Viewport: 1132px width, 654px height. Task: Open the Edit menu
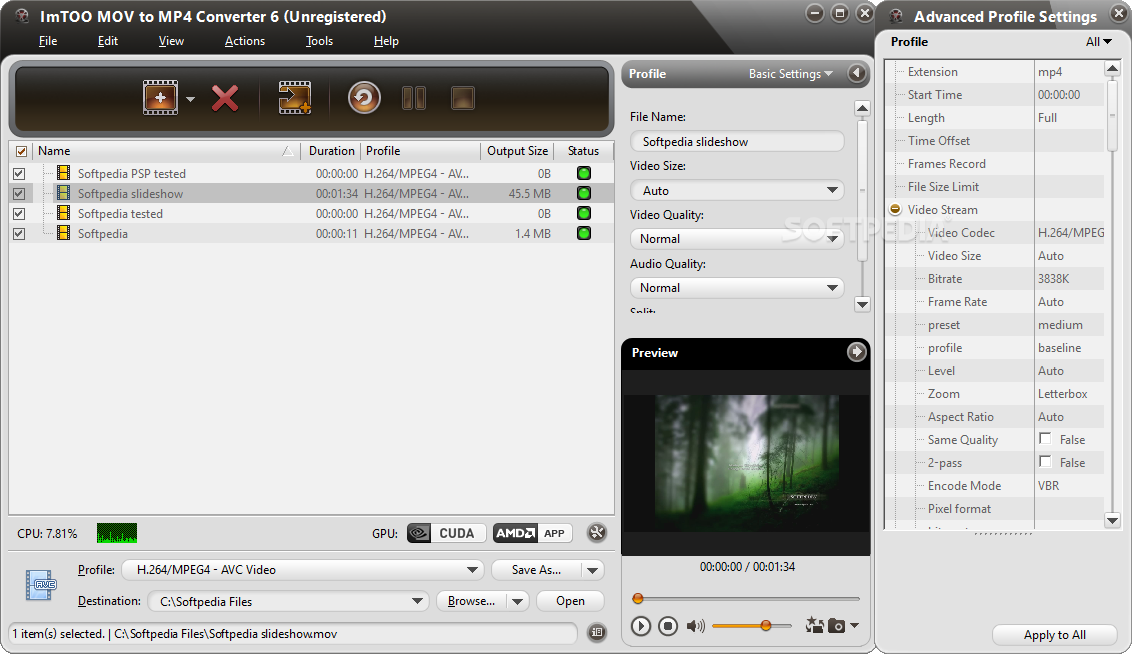point(108,41)
